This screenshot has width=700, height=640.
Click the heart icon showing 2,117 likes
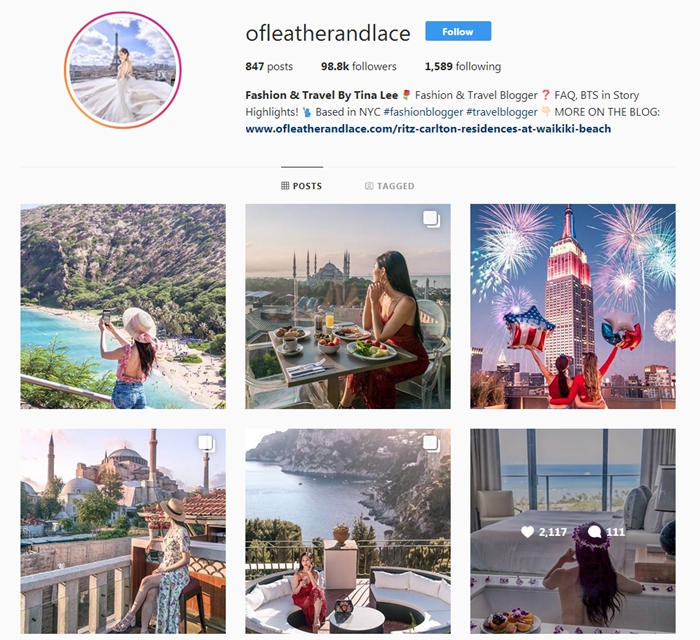[528, 532]
